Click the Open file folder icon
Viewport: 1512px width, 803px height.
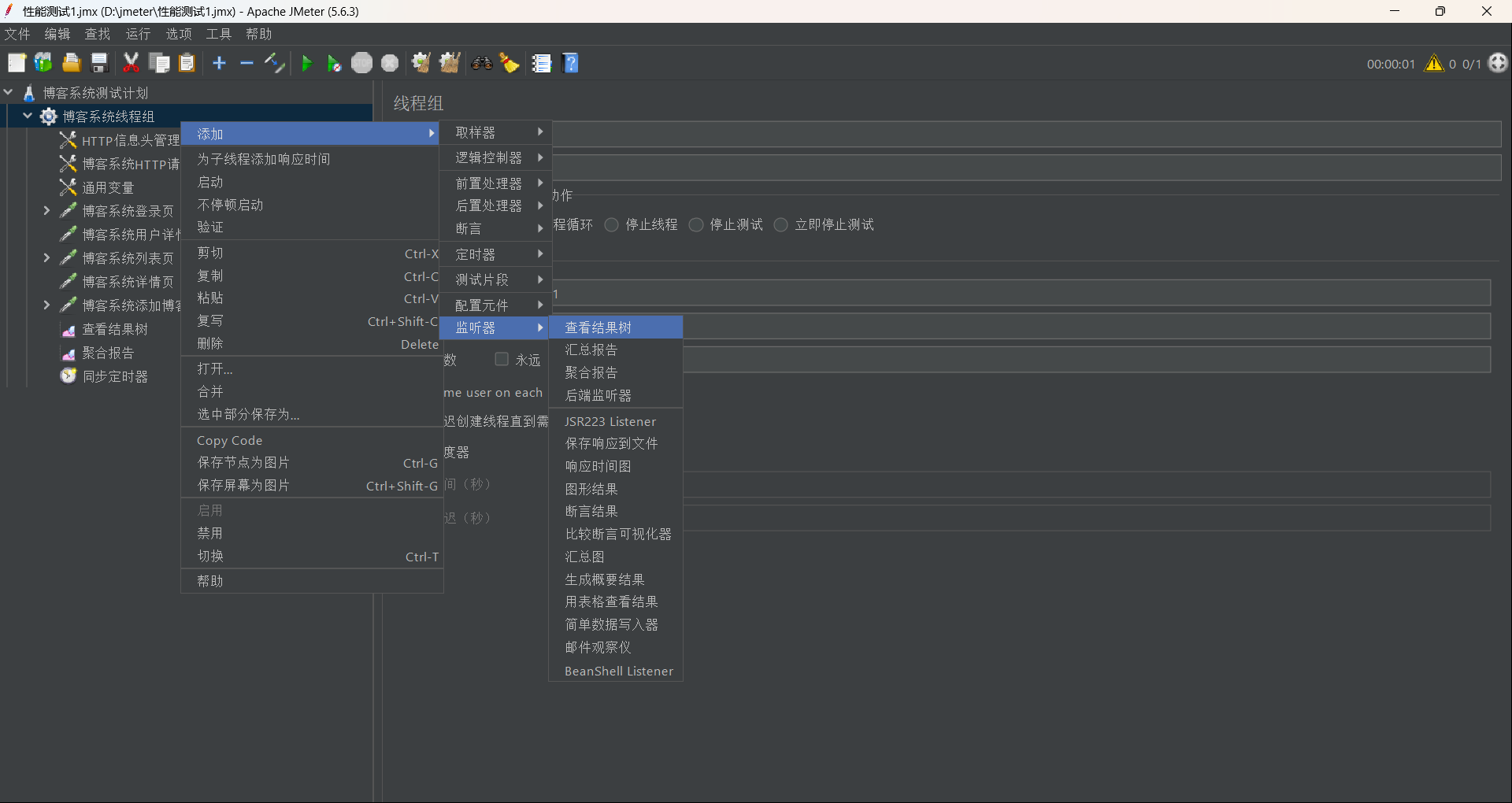click(72, 63)
